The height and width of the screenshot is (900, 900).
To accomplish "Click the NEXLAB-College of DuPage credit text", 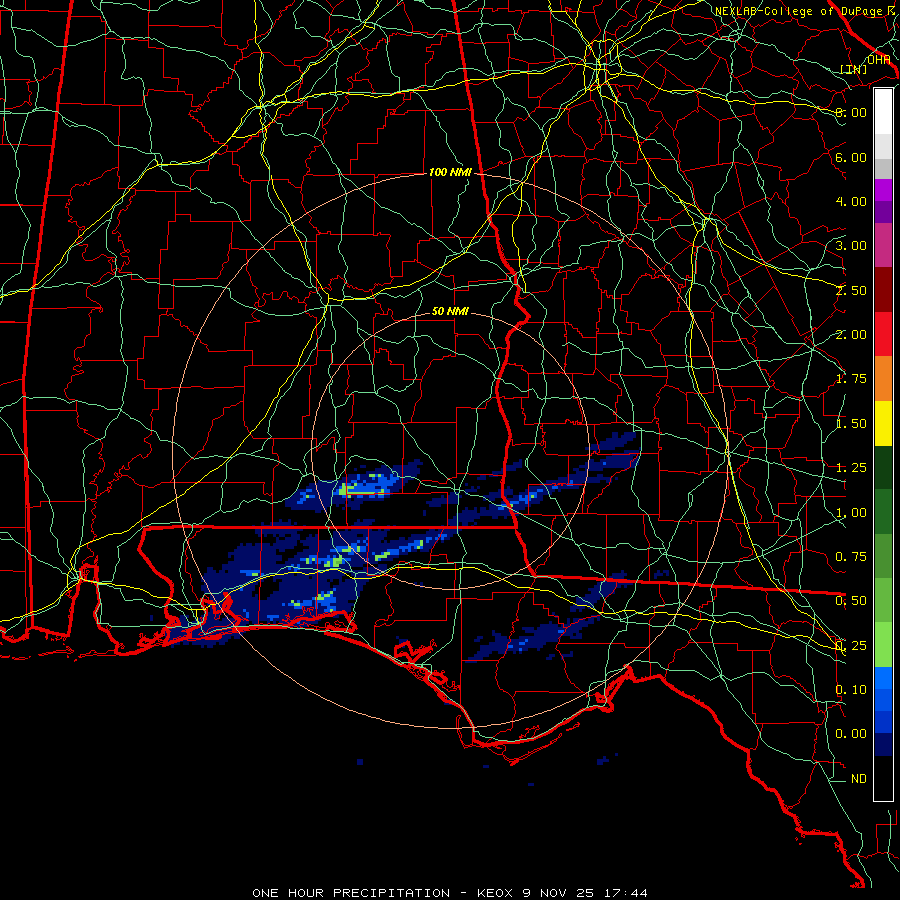I will (806, 11).
